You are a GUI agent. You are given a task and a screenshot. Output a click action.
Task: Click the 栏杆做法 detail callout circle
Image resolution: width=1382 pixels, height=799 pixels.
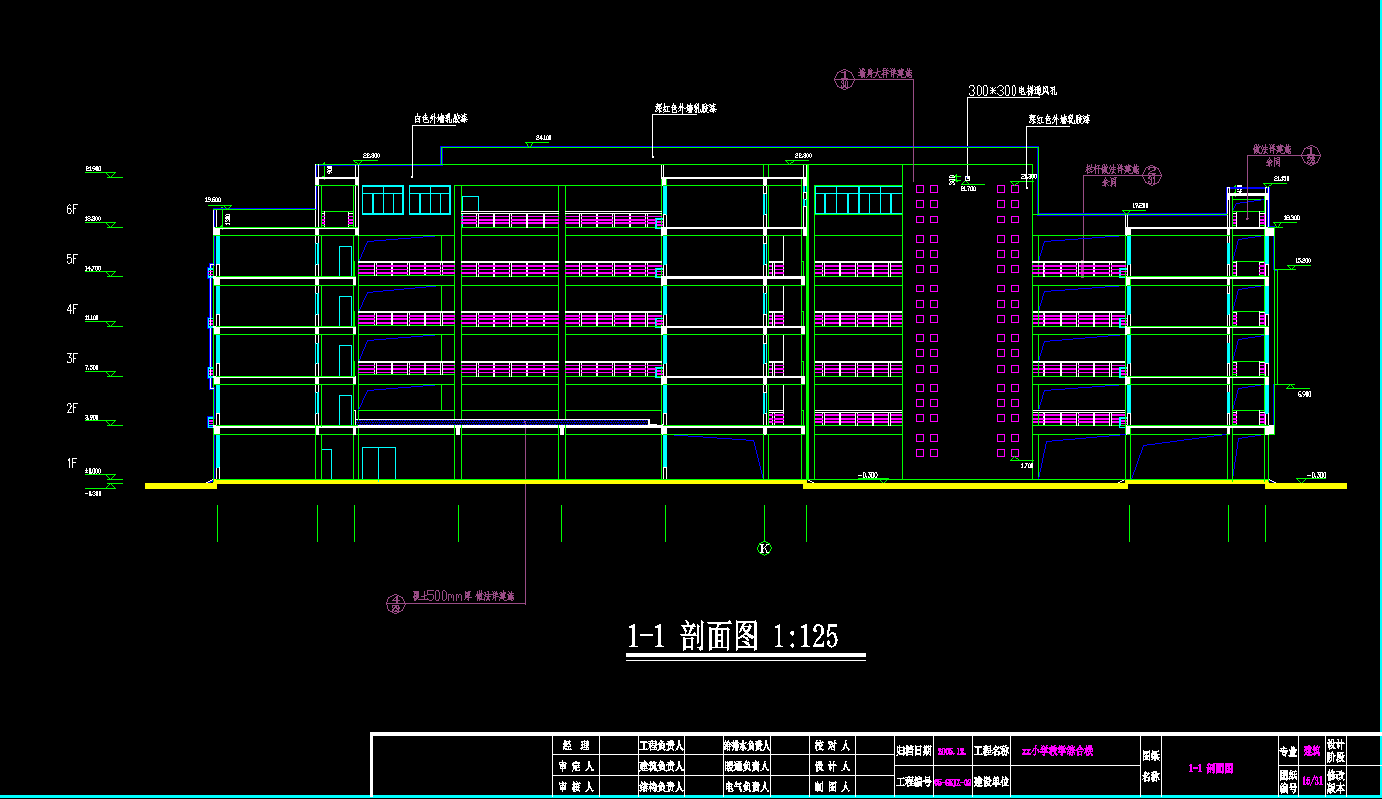click(1151, 174)
